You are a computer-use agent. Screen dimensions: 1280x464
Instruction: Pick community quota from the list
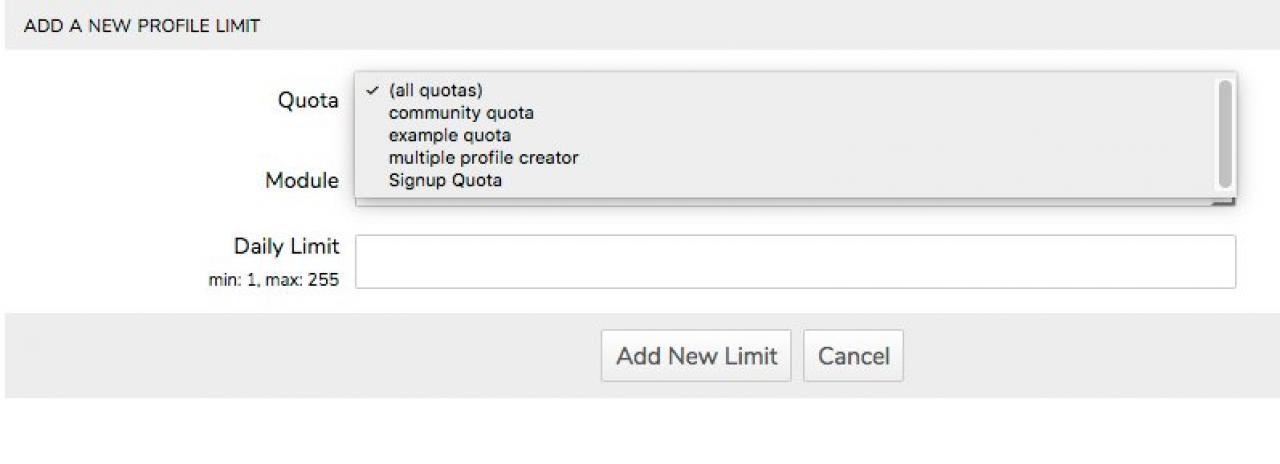(x=461, y=113)
